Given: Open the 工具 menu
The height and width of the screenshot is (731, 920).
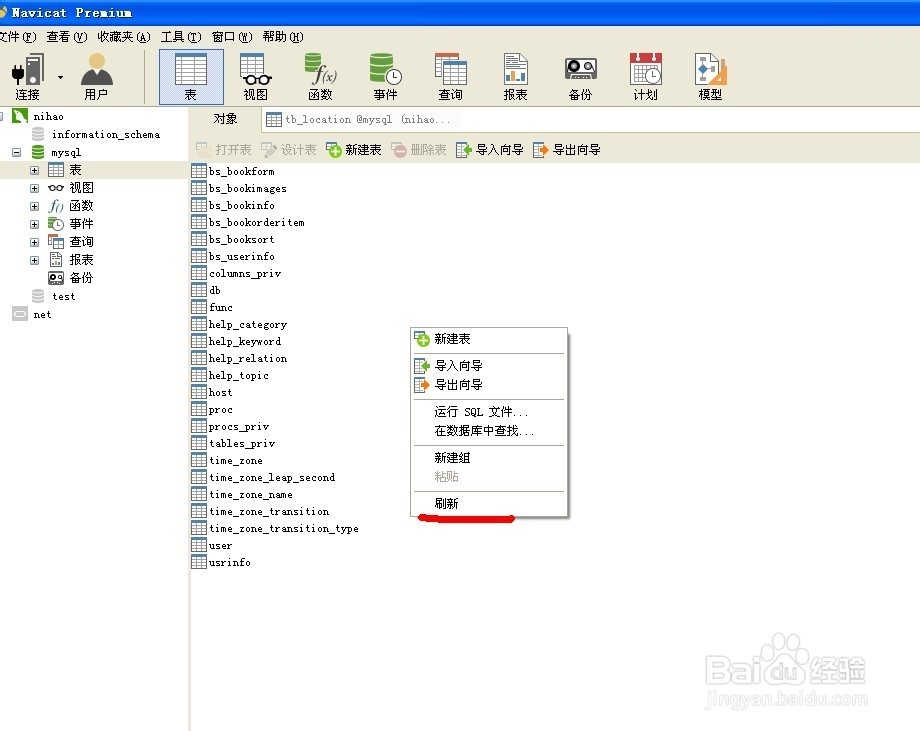Looking at the screenshot, I should tap(181, 37).
